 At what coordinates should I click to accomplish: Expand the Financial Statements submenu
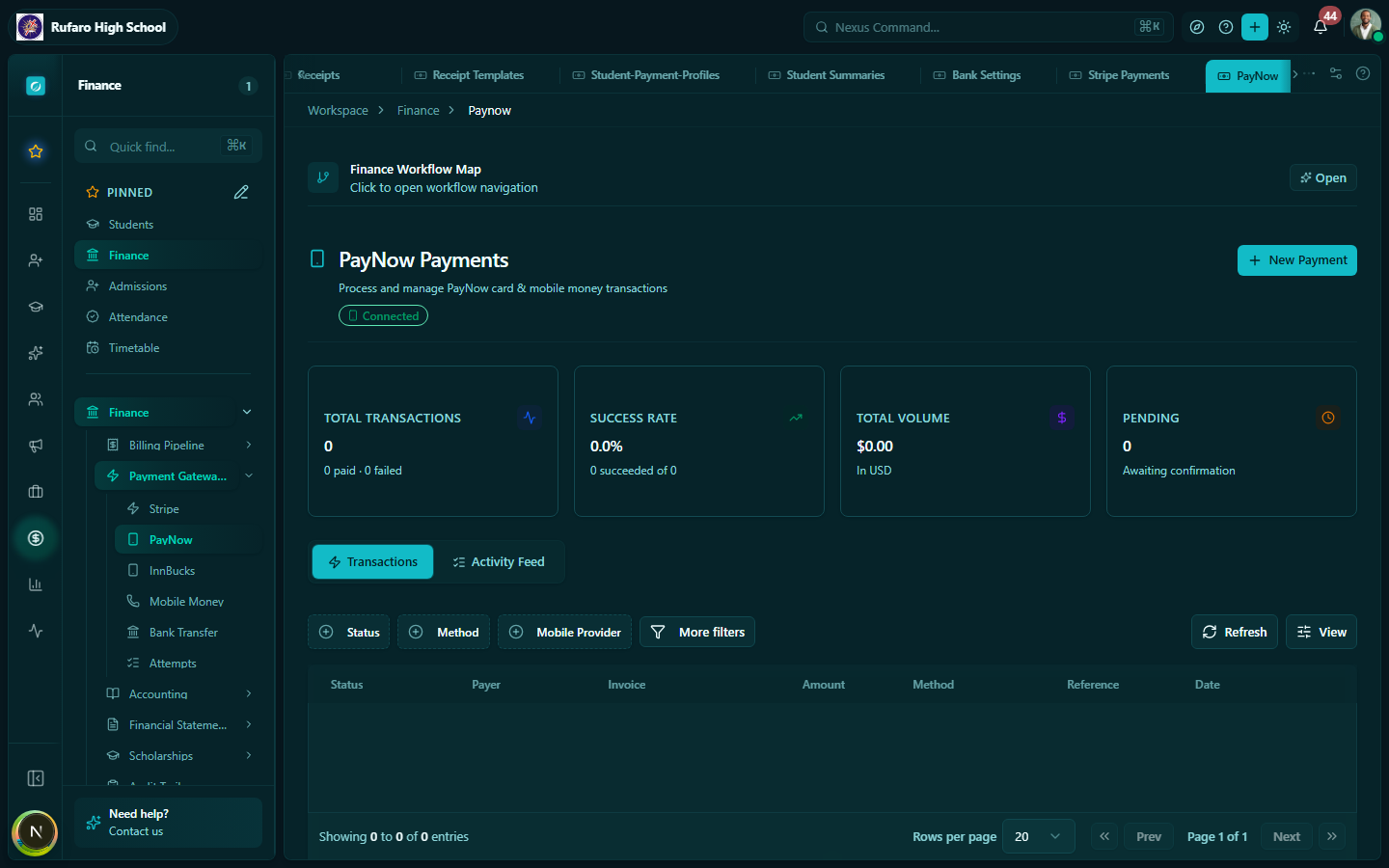pos(249,724)
